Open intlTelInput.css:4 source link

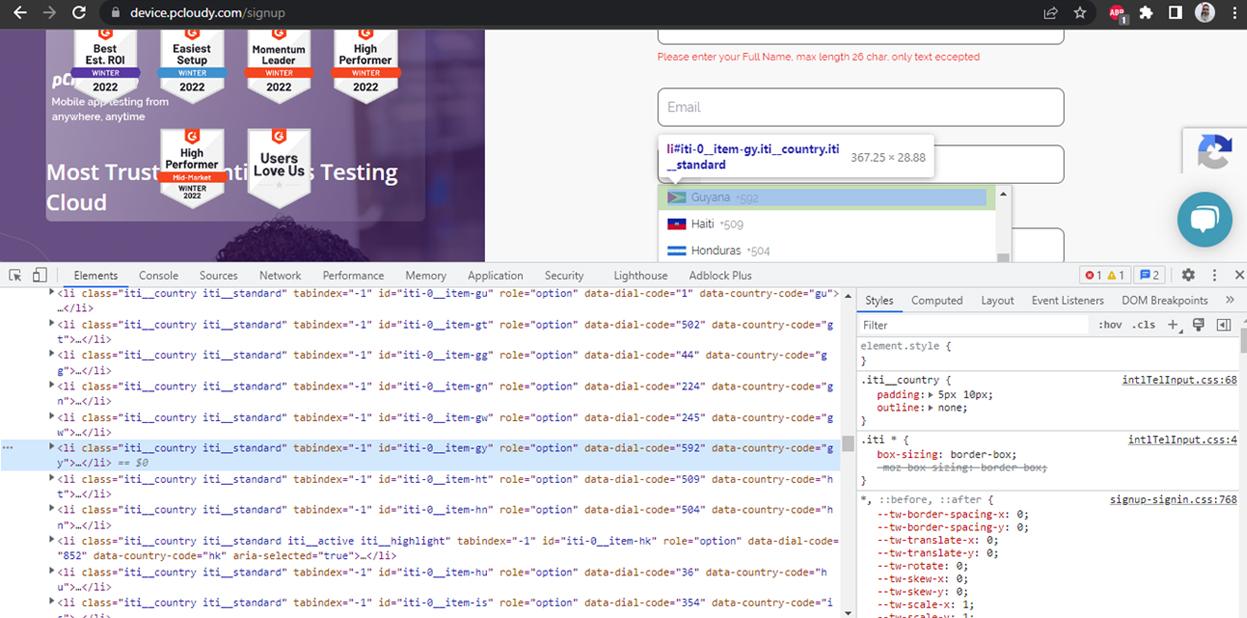(1182, 440)
